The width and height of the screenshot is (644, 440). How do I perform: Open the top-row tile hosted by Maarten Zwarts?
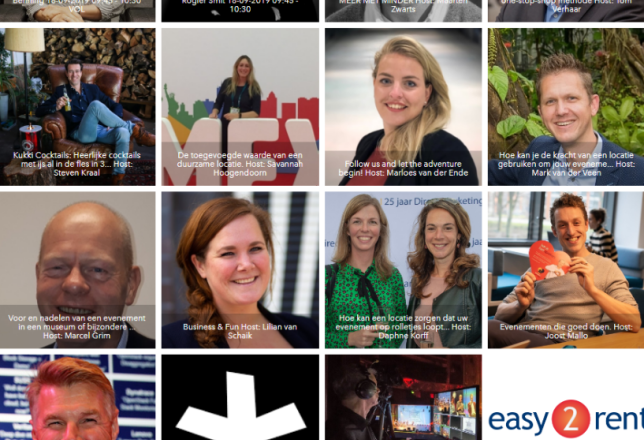tap(403, 11)
